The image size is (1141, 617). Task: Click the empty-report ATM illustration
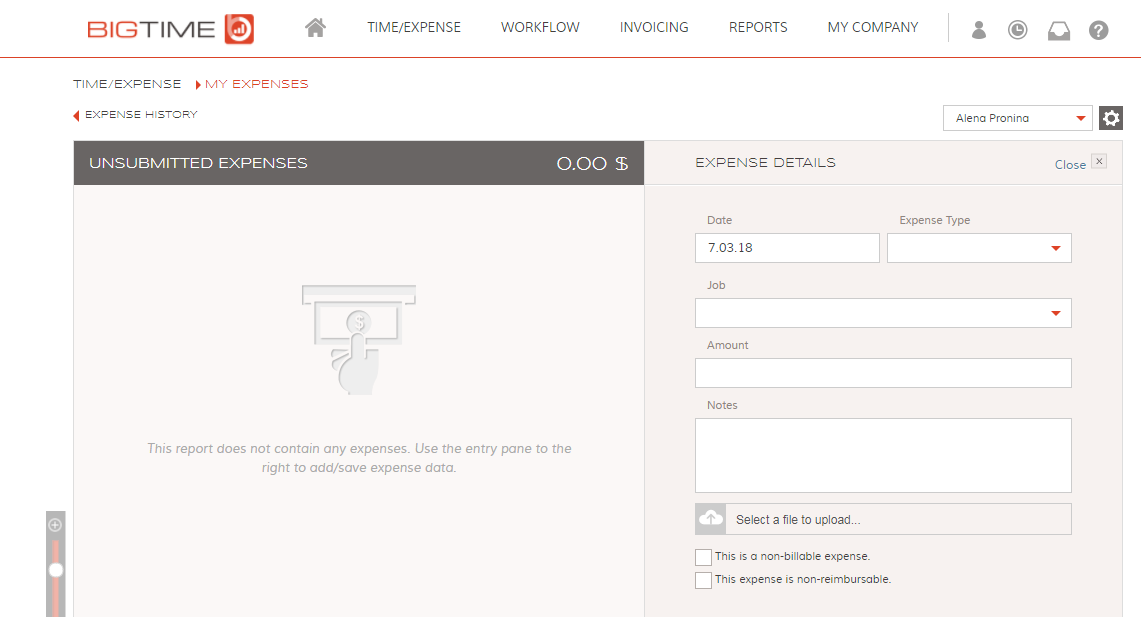[x=359, y=340]
